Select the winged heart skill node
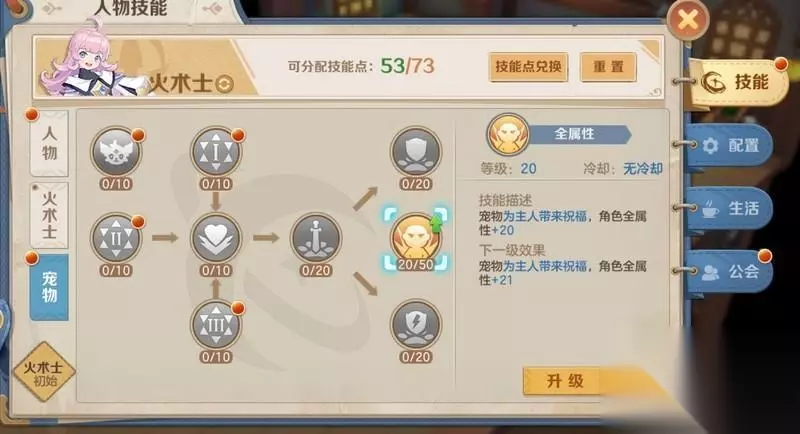Screen dimensions: 800x434 point(216,238)
